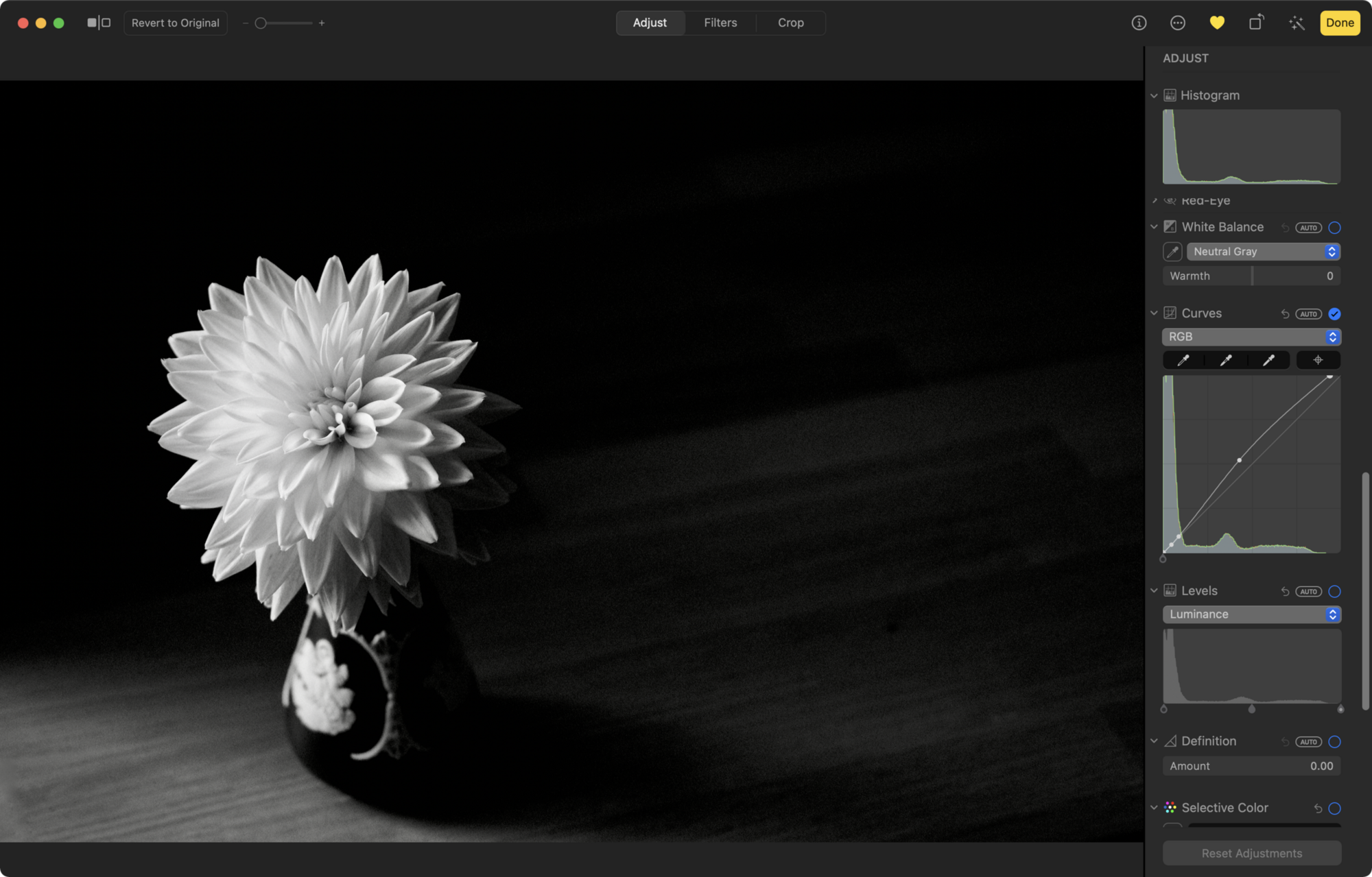Open the photo Info inspector
This screenshot has width=1372, height=877.
1139,23
